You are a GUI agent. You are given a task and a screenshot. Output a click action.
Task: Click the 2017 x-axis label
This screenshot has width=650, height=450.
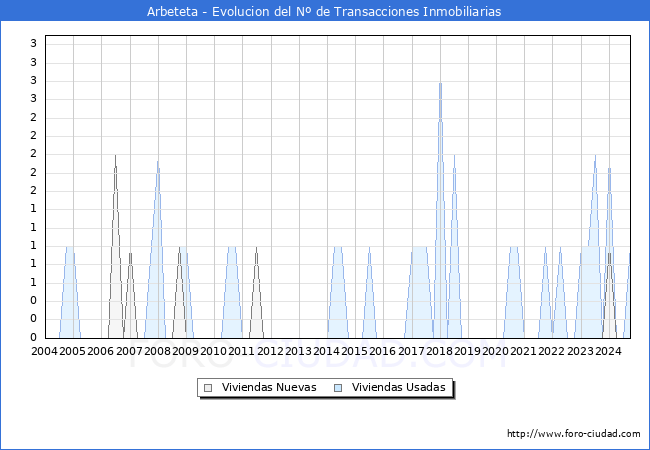click(411, 351)
